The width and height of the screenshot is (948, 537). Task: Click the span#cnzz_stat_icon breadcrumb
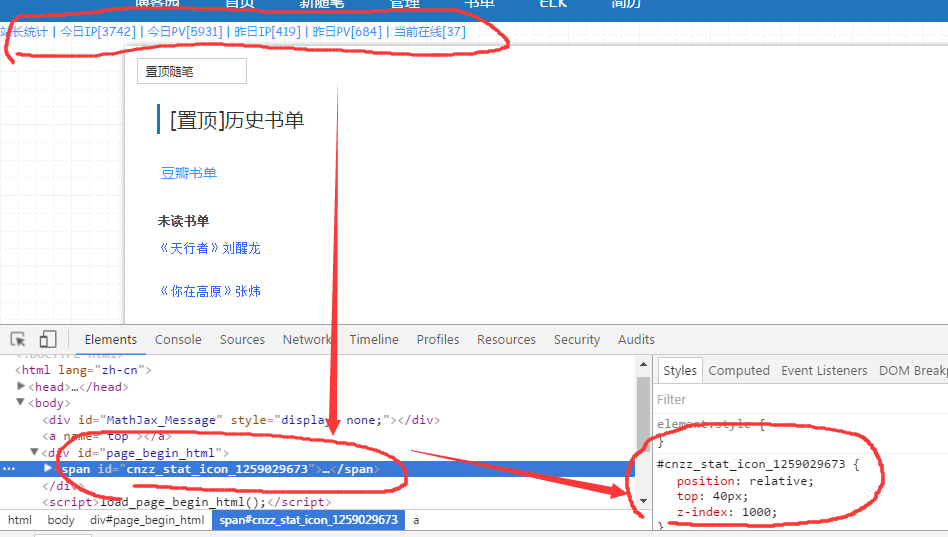click(x=308, y=520)
